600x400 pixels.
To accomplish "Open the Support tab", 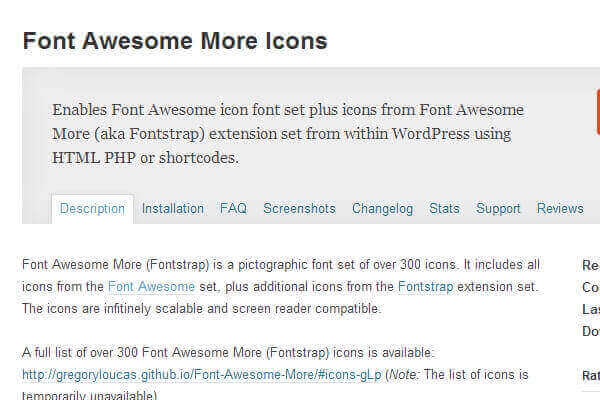I will (x=498, y=209).
